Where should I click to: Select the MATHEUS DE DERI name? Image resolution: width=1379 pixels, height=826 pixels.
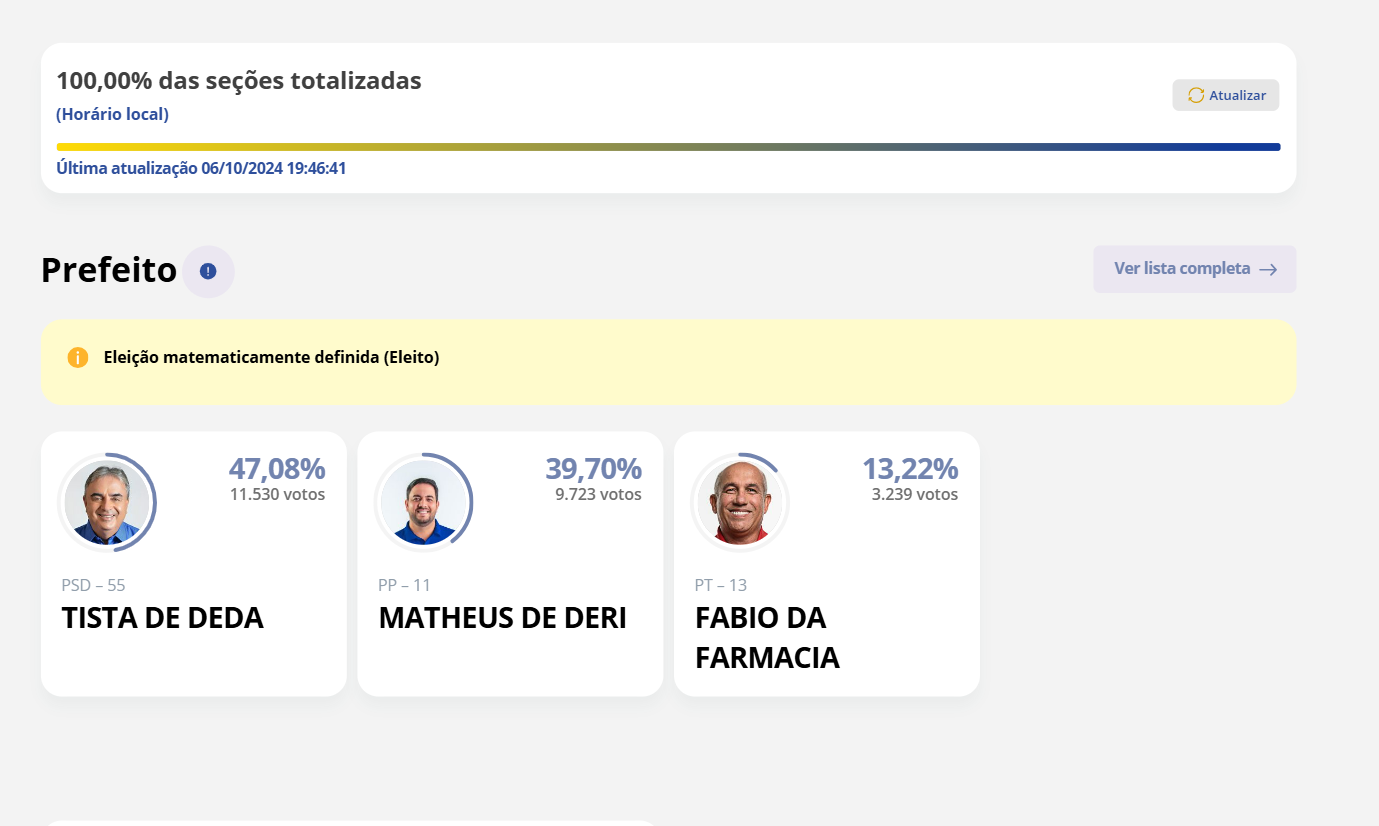tap(502, 618)
